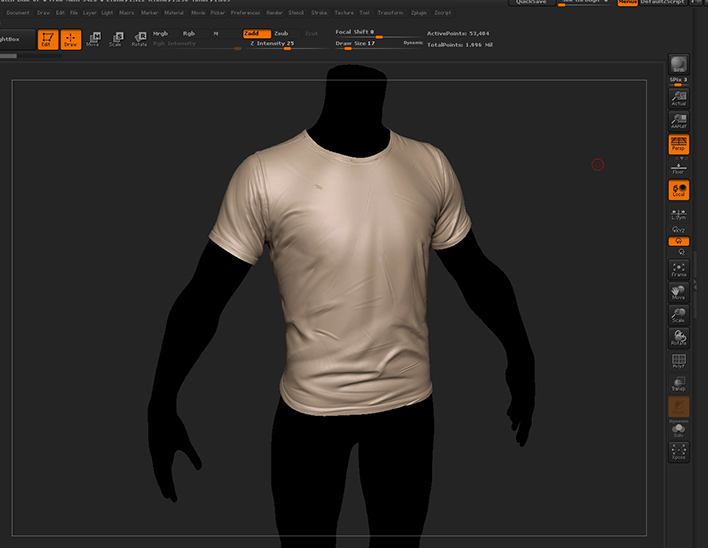Toggle Persp perspective view
708x548 pixels.
(x=678, y=144)
